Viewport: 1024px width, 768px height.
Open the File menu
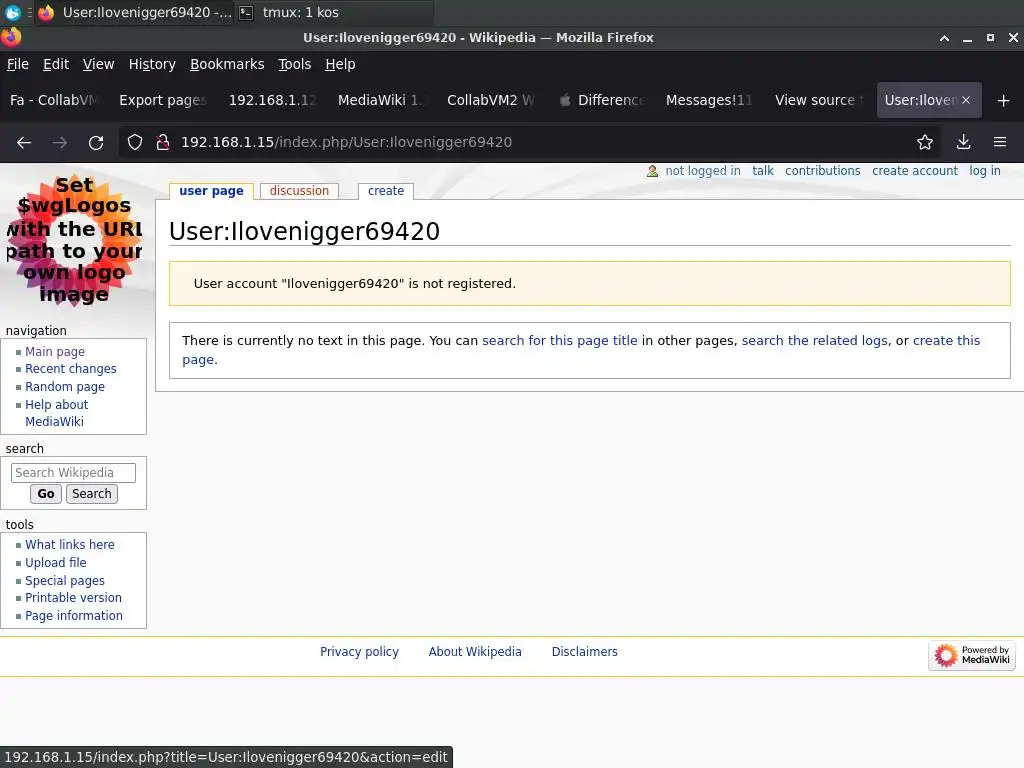(x=18, y=64)
